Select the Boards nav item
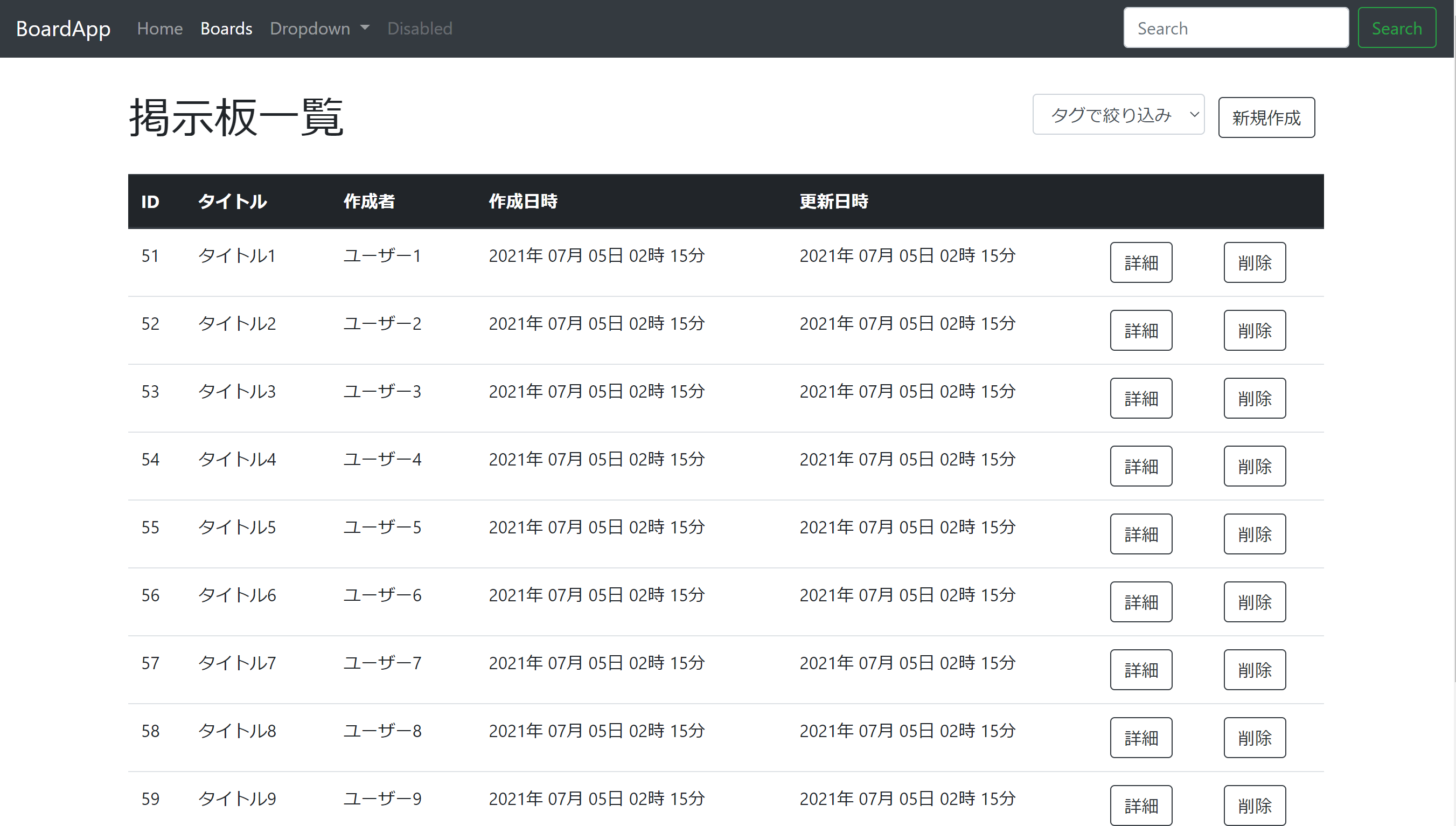Screen dimensions: 1456x826 pos(226,29)
